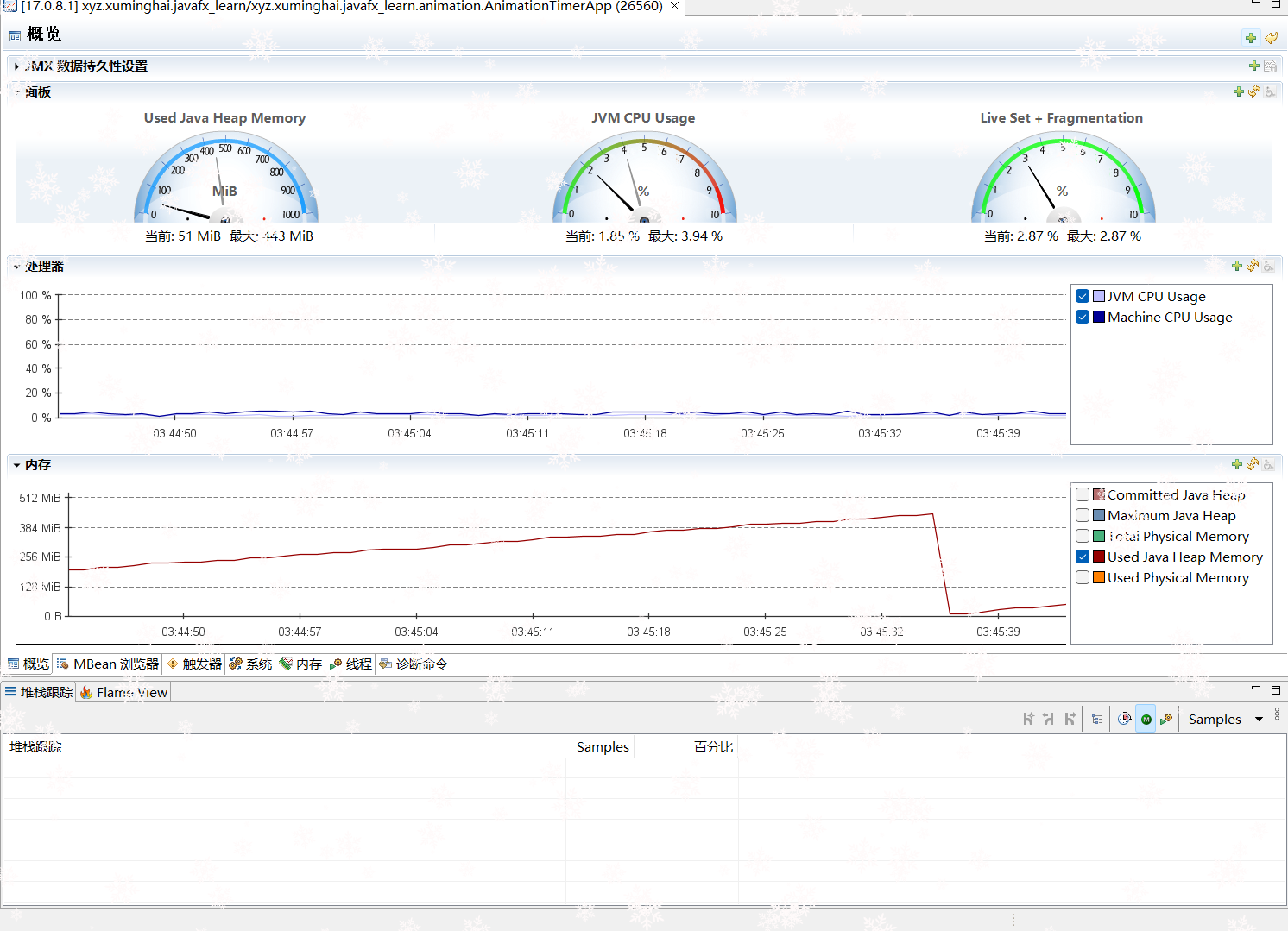Image resolution: width=1288 pixels, height=931 pixels.
Task: Uncheck the JVM CPU Usage checkbox
Action: (x=1083, y=296)
